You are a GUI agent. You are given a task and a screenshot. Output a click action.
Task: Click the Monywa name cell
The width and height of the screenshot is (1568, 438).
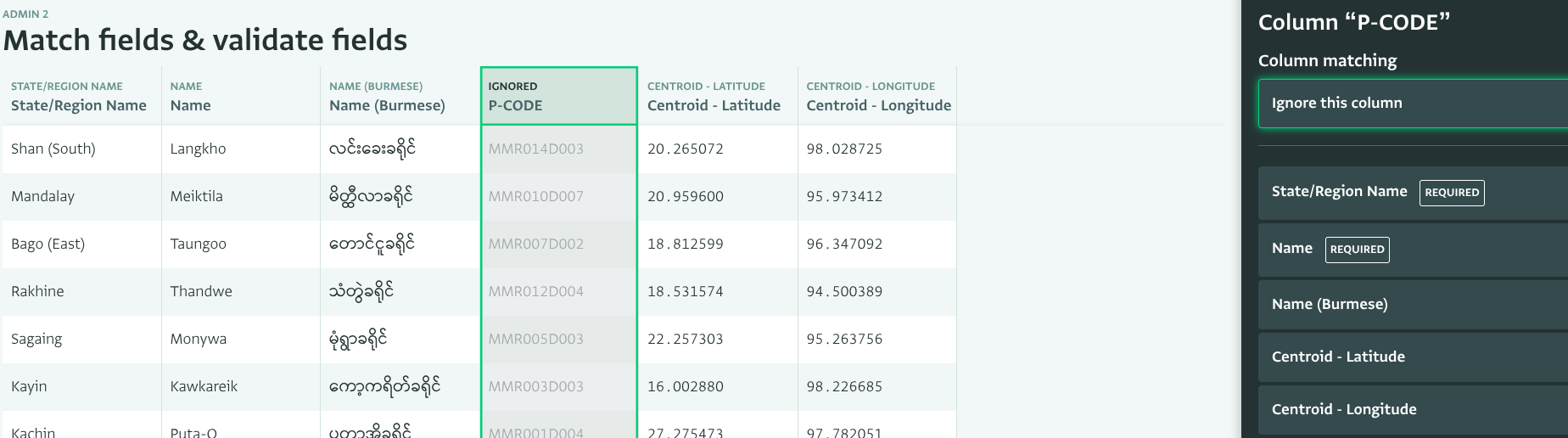241,340
